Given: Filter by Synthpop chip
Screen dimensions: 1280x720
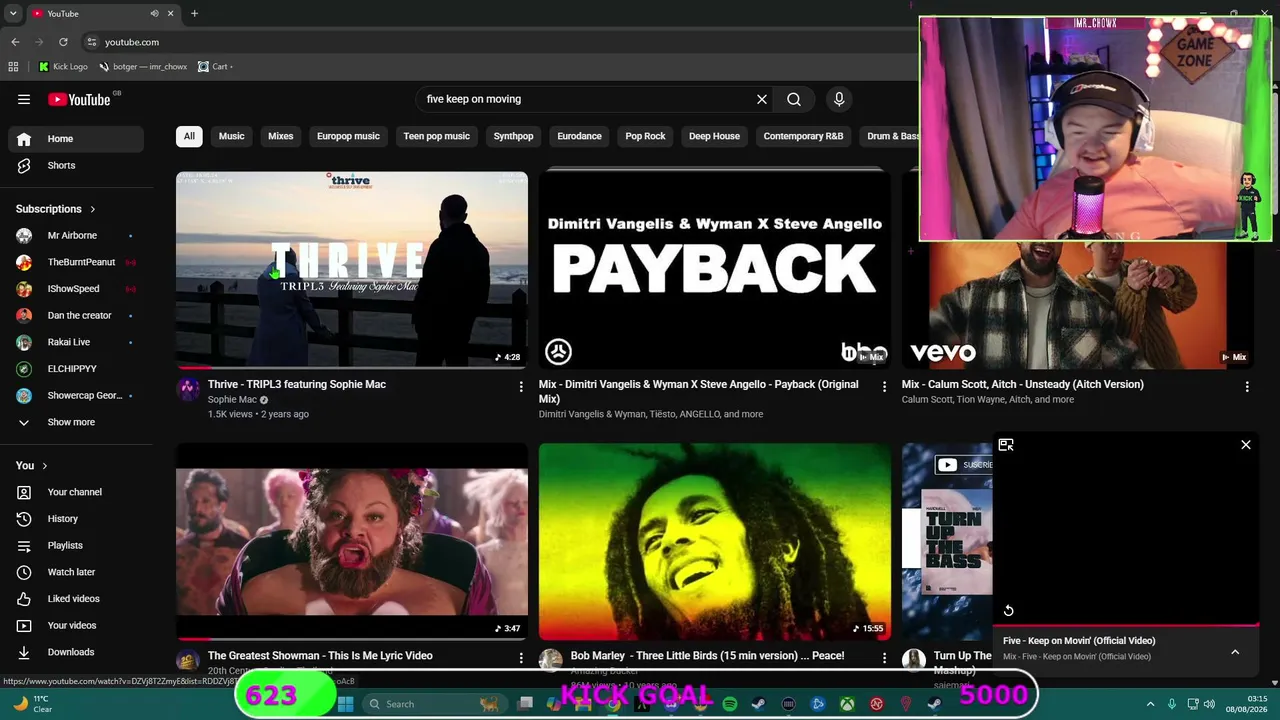Looking at the screenshot, I should pyautogui.click(x=513, y=136).
